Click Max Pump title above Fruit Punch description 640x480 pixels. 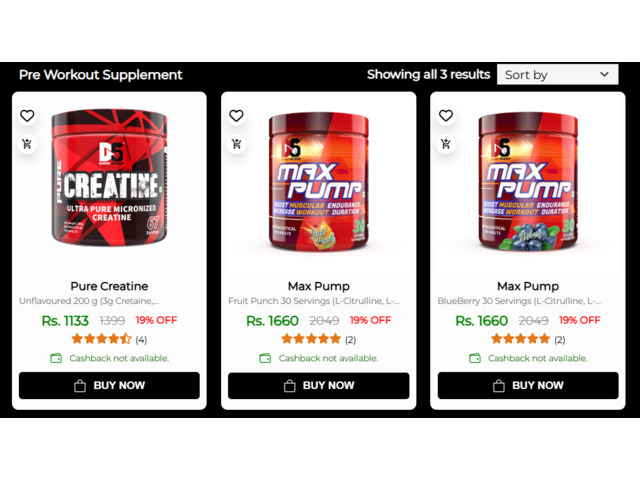point(319,286)
